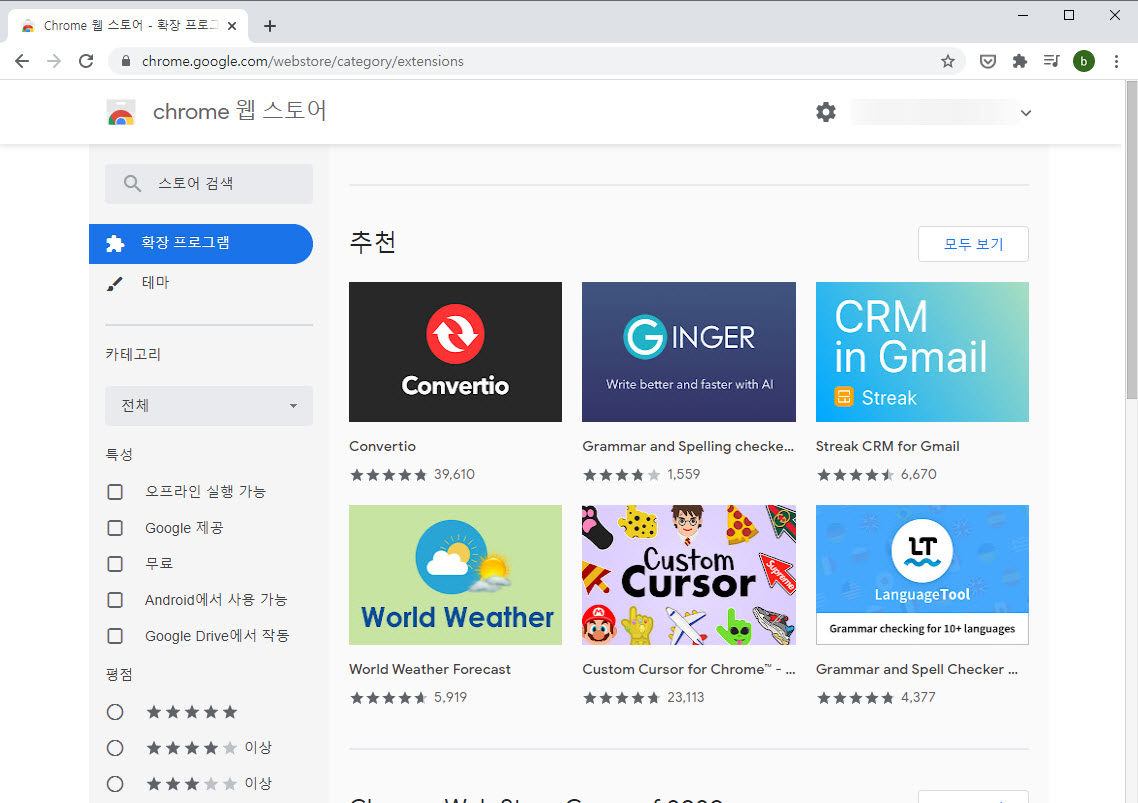Select the three stars 이상 radio button
Screen dimensions: 1138x803
(115, 784)
